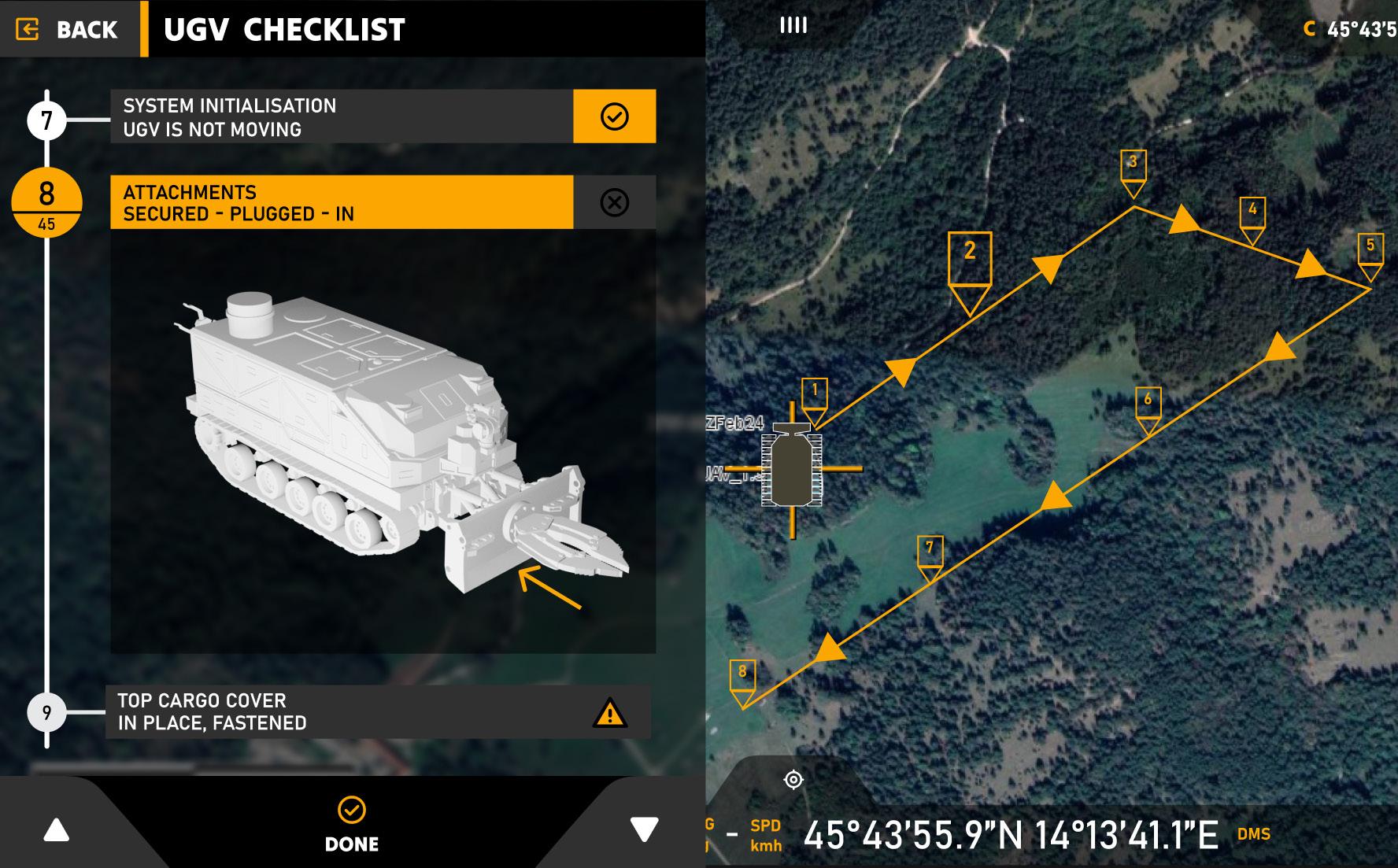Click Top Cargo Cover warning triangle
This screenshot has width=1398, height=868.
tap(609, 712)
